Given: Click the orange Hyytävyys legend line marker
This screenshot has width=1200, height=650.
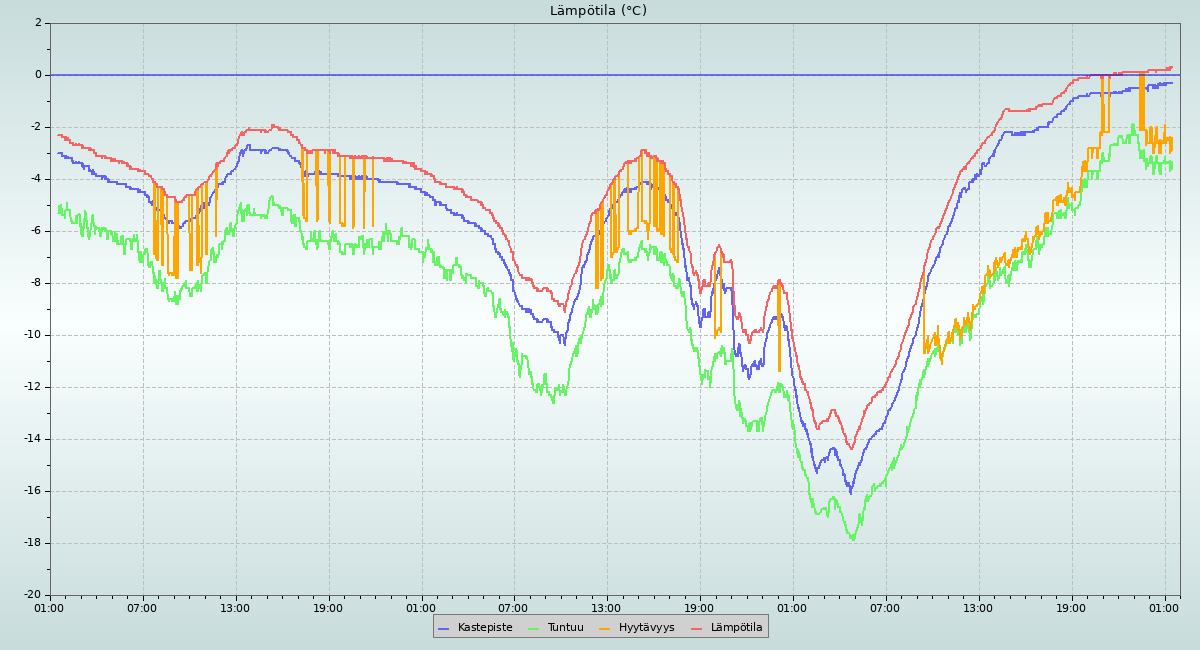Looking at the screenshot, I should click(604, 628).
